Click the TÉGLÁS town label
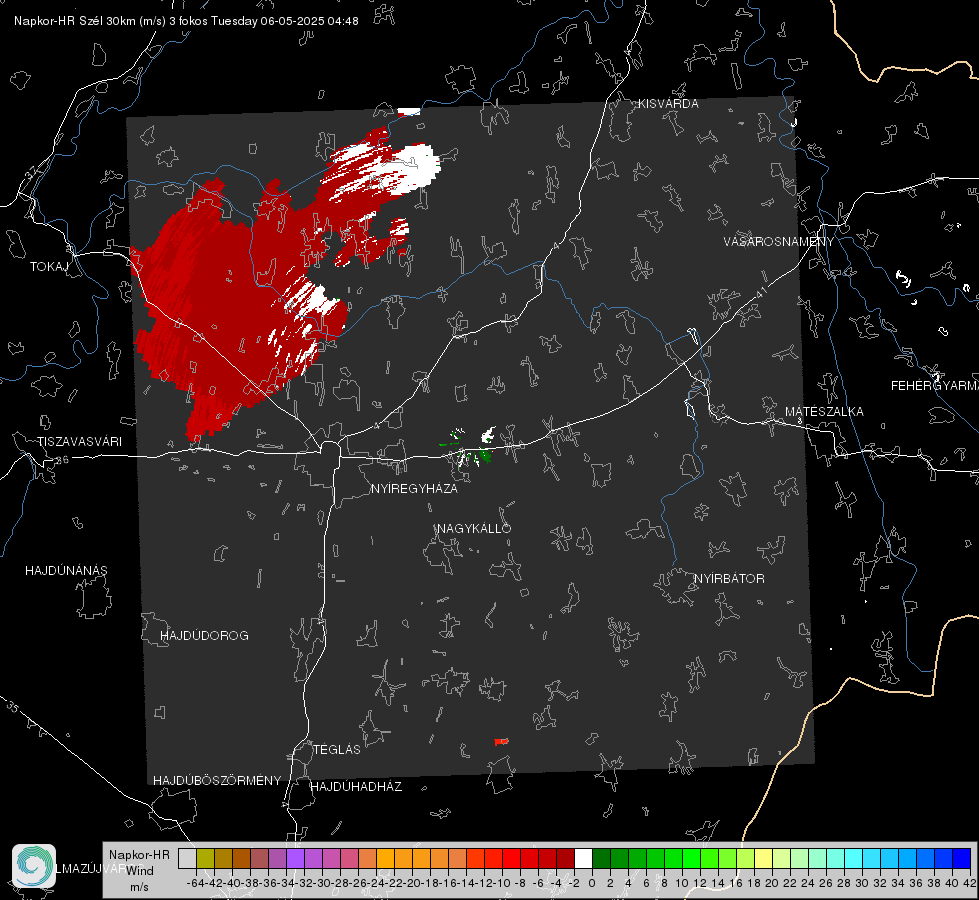This screenshot has width=979, height=900. point(337,750)
